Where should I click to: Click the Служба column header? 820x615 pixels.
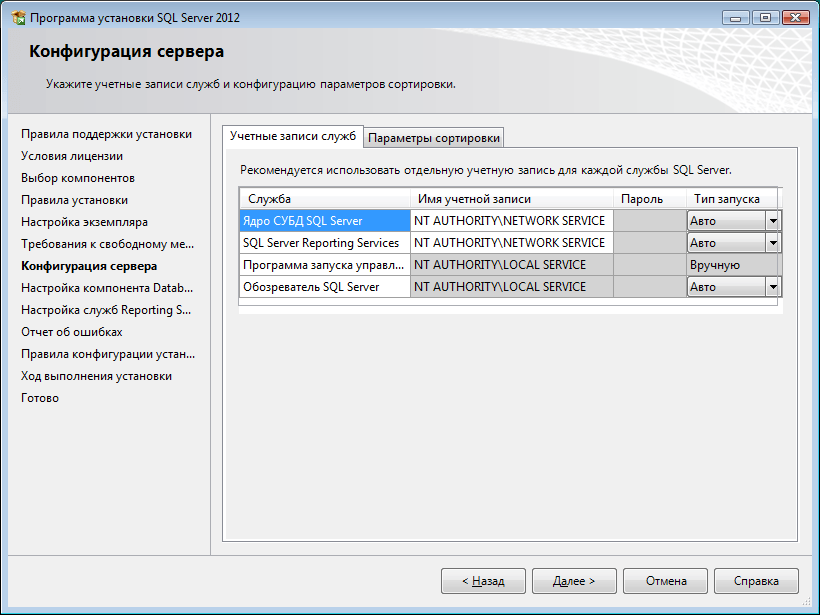[x=324, y=199]
